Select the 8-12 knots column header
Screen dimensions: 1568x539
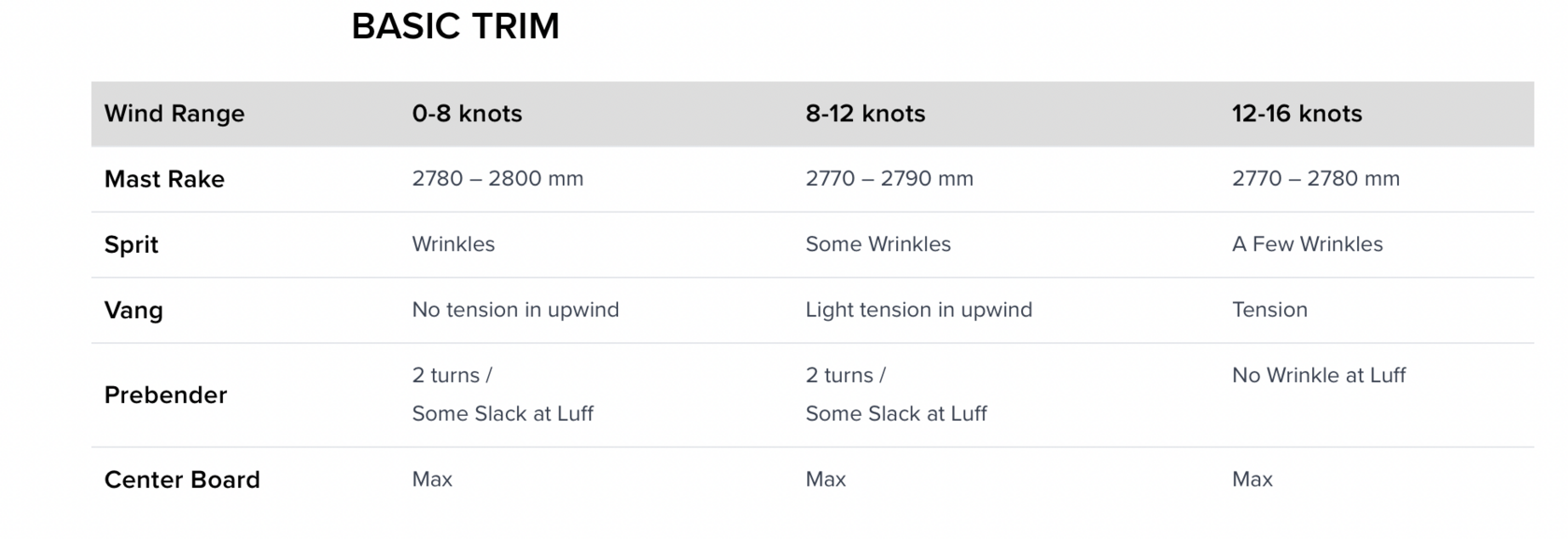tap(865, 114)
